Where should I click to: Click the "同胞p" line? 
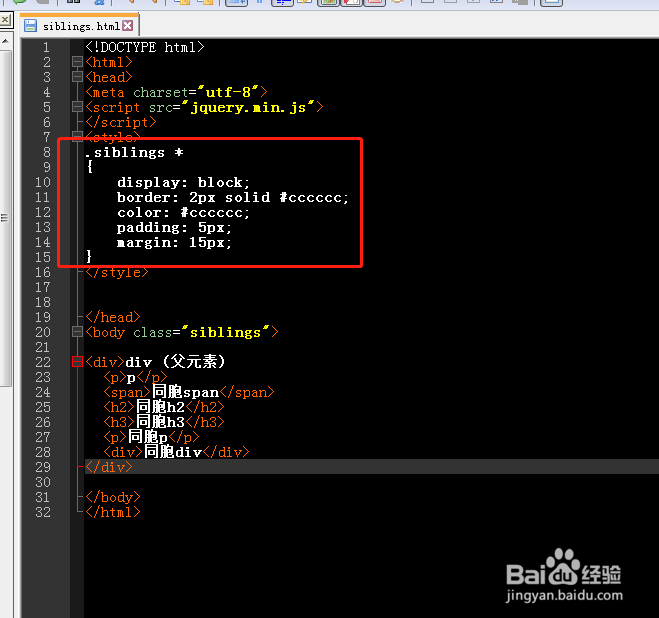151,437
